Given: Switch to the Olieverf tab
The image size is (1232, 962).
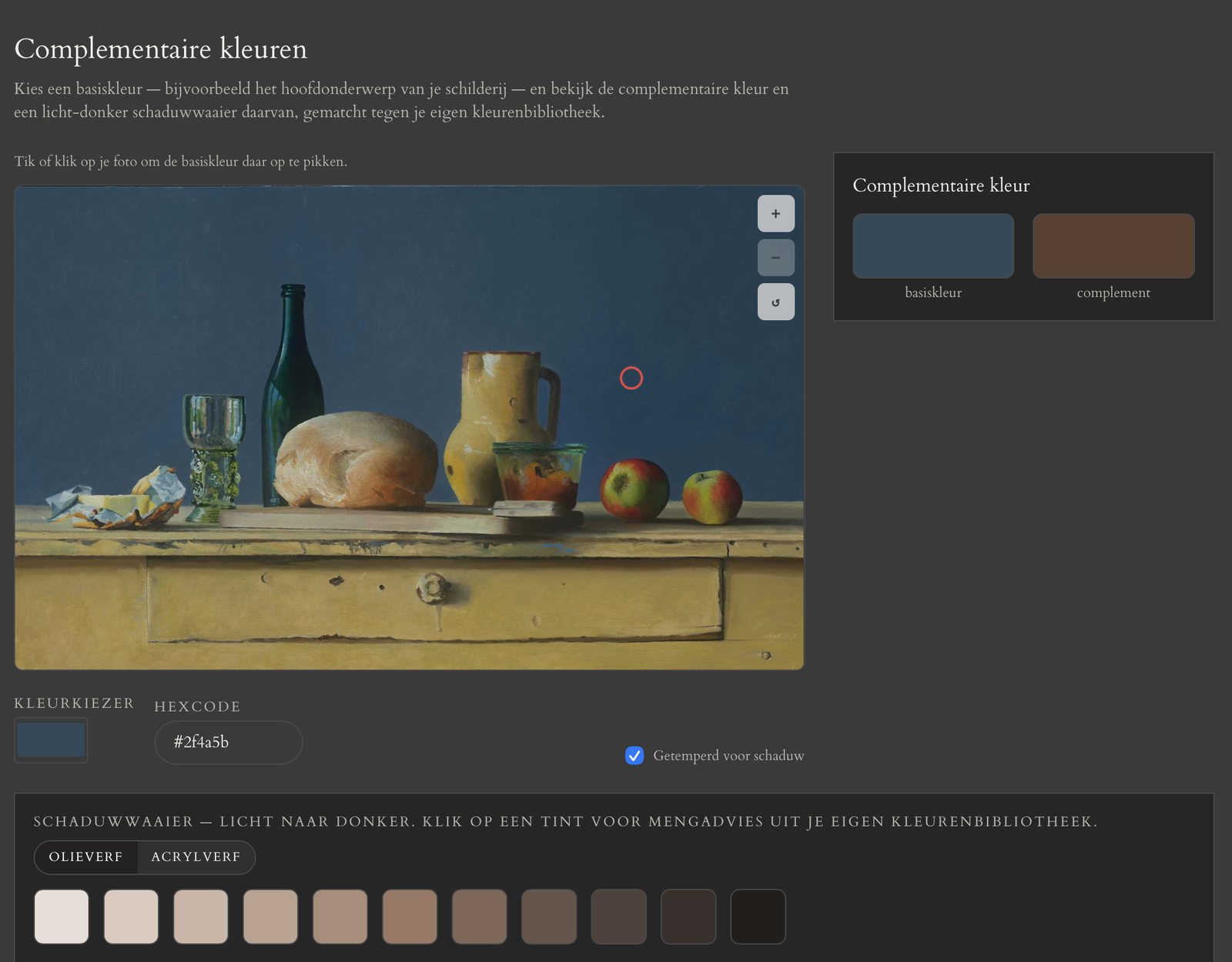Looking at the screenshot, I should pyautogui.click(x=85, y=857).
